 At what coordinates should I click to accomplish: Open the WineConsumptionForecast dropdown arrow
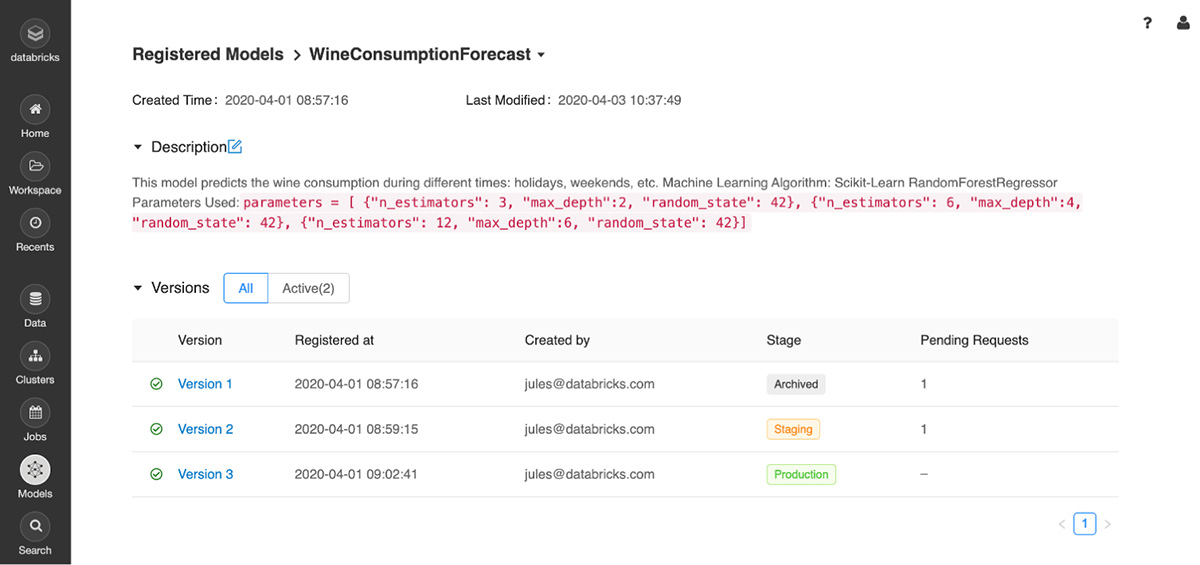click(541, 55)
